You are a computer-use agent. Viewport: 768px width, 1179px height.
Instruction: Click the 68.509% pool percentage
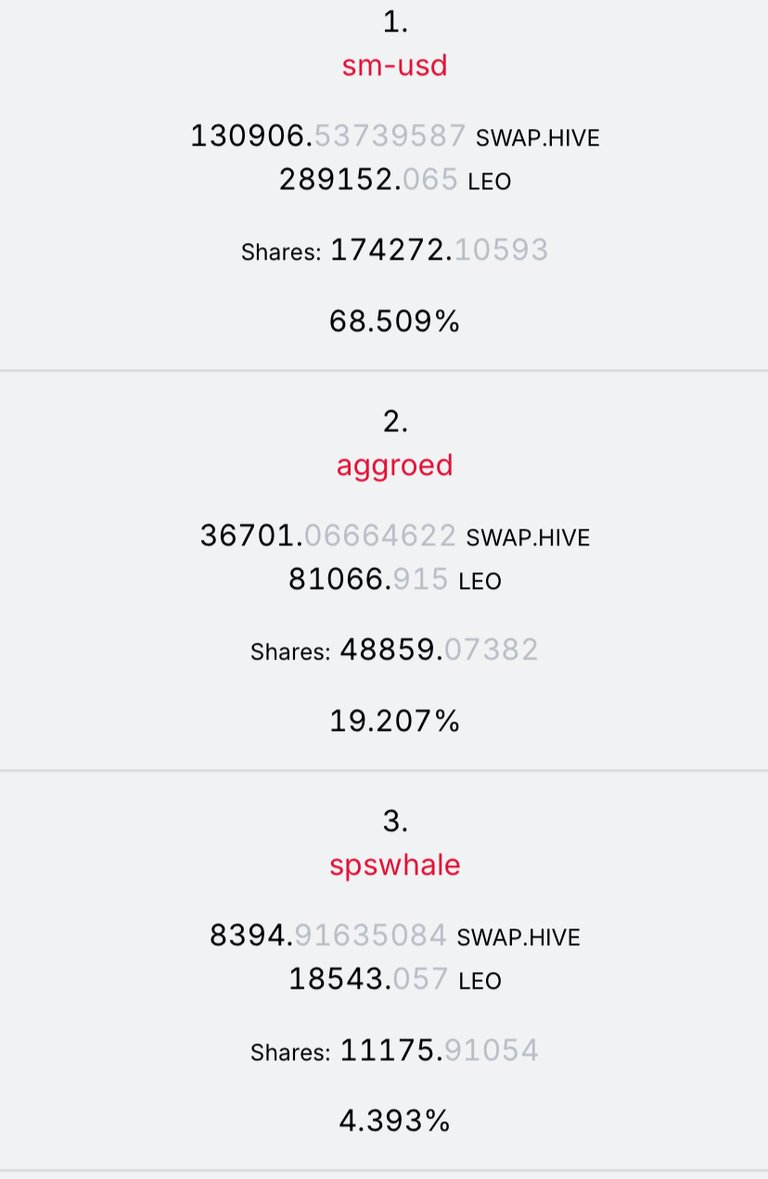[394, 321]
